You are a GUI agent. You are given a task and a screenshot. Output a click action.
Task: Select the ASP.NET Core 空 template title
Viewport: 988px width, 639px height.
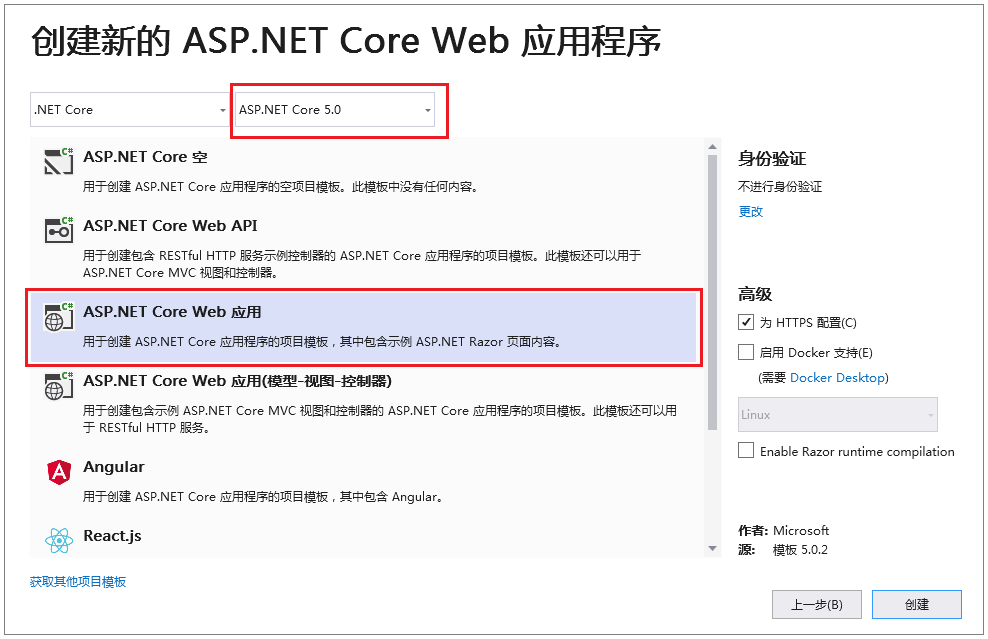click(146, 157)
